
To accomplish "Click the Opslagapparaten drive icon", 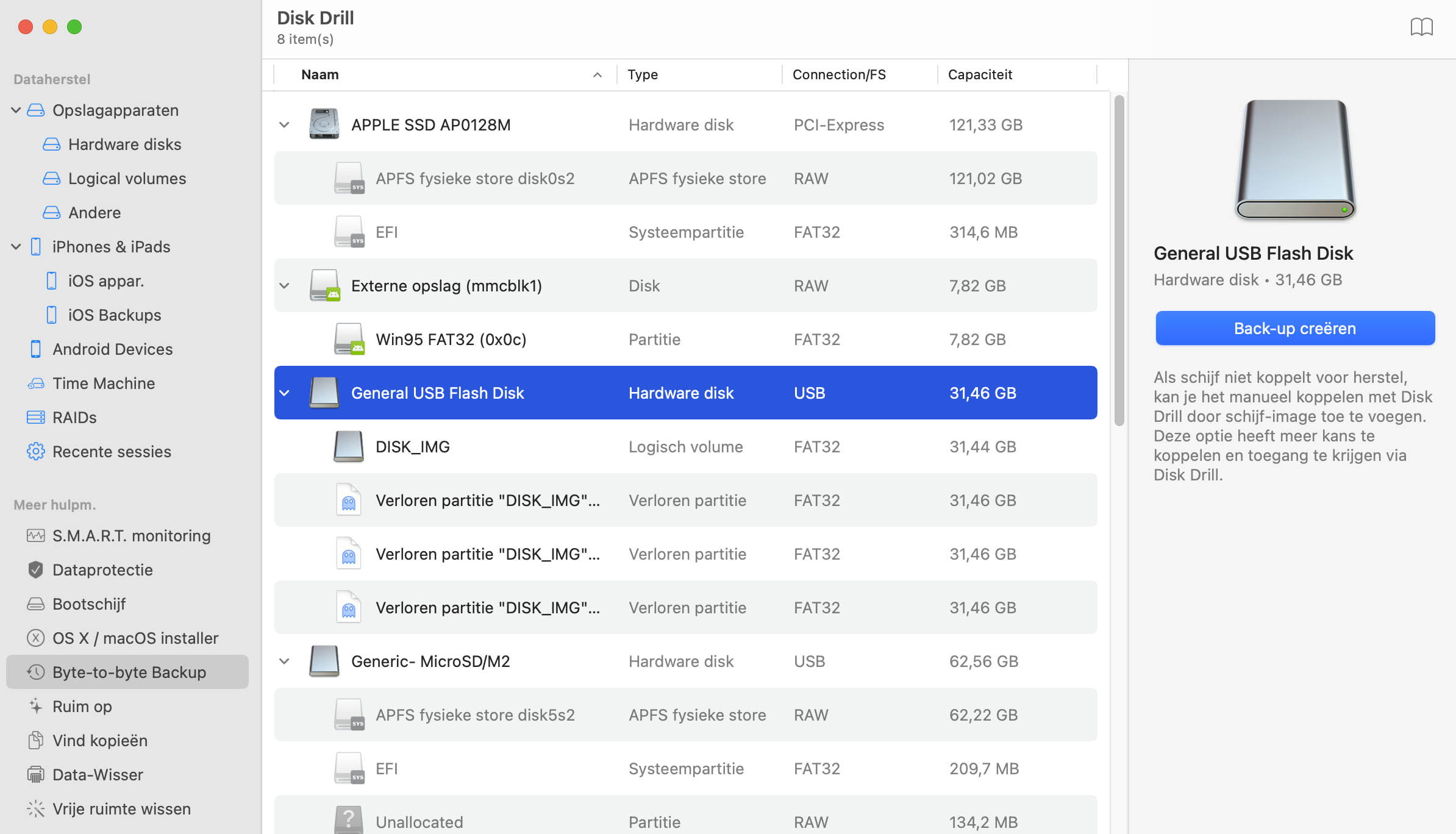I will (36, 110).
